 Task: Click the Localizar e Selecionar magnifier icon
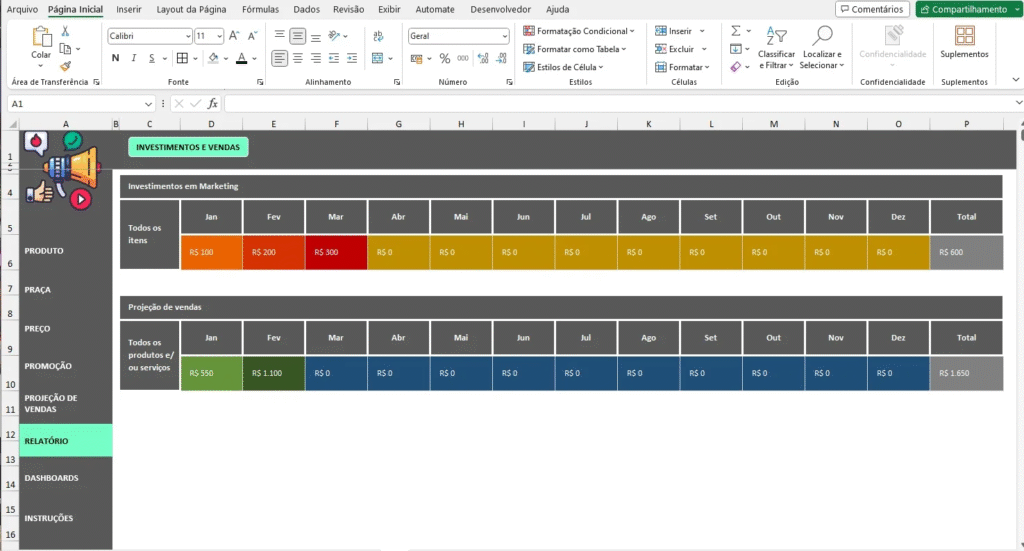[x=823, y=37]
